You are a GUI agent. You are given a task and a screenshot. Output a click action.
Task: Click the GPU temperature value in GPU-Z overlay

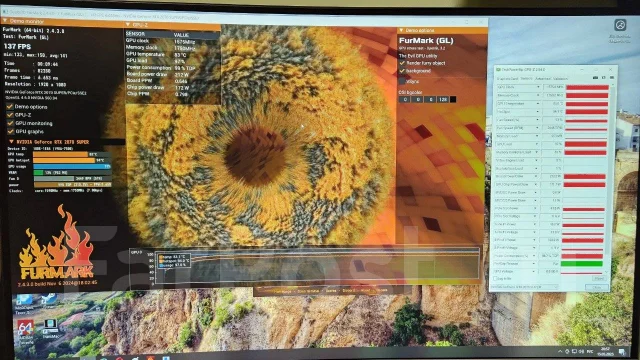pos(180,55)
